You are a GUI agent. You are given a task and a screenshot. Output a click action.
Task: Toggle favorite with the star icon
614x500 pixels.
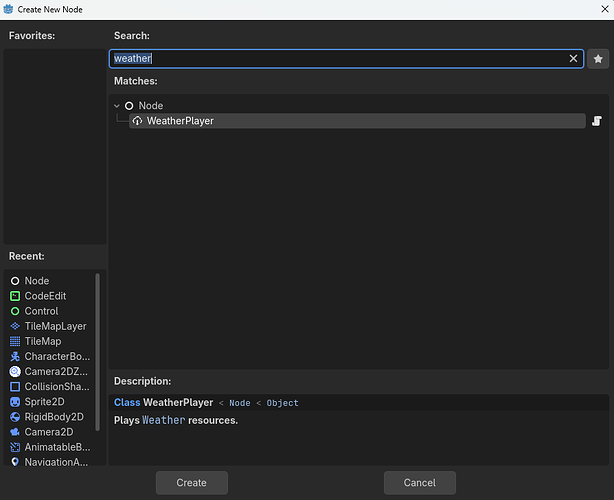click(x=598, y=59)
